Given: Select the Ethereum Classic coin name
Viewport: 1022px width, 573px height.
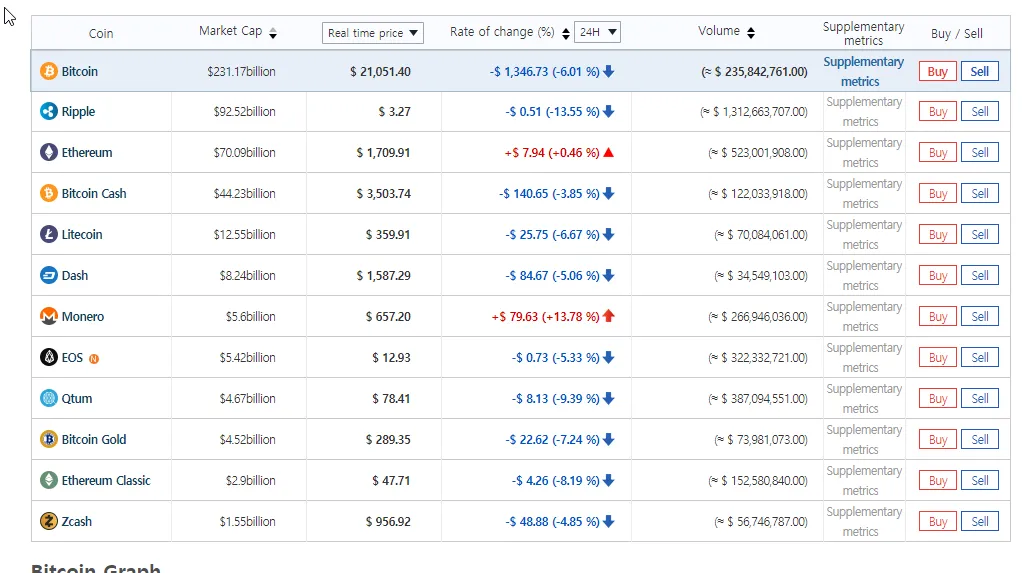Looking at the screenshot, I should (x=106, y=480).
